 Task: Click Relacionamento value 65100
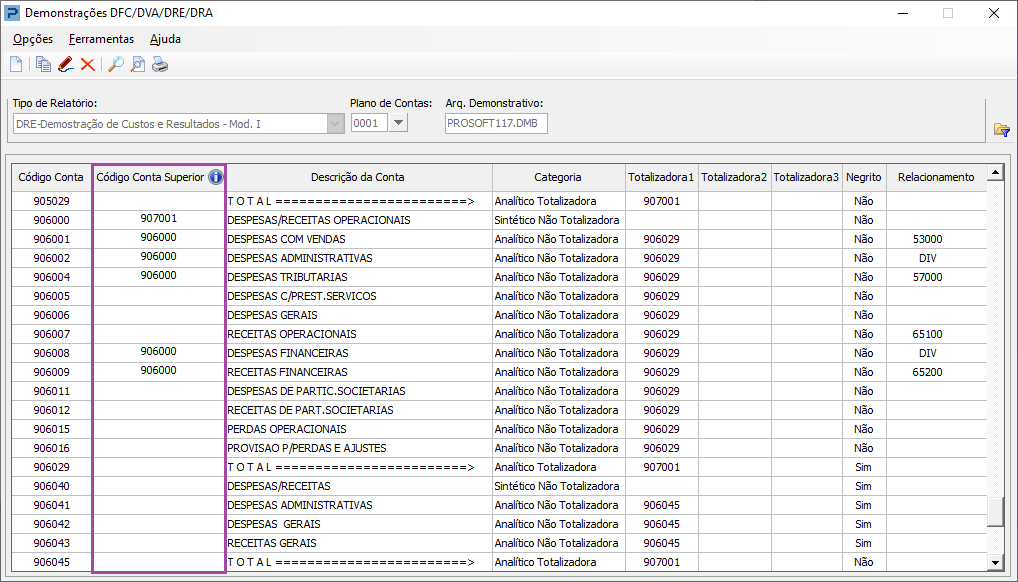tap(927, 334)
